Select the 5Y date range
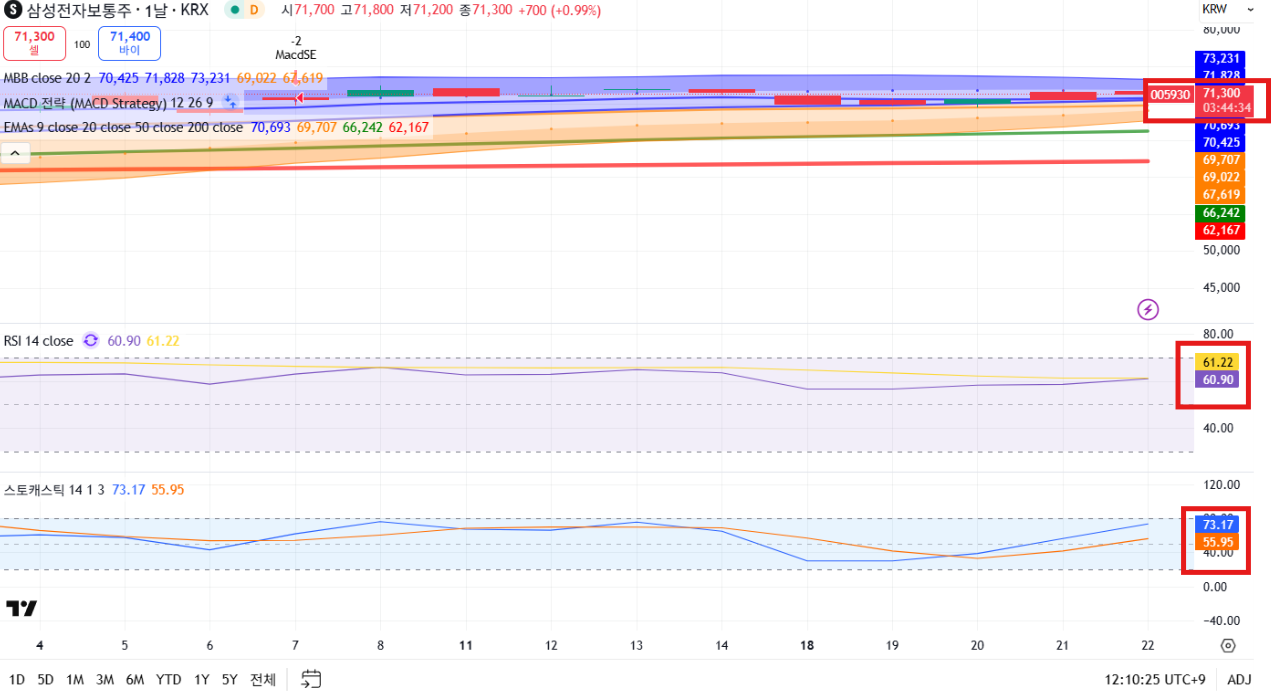The width and height of the screenshot is (1271, 691). point(230,680)
